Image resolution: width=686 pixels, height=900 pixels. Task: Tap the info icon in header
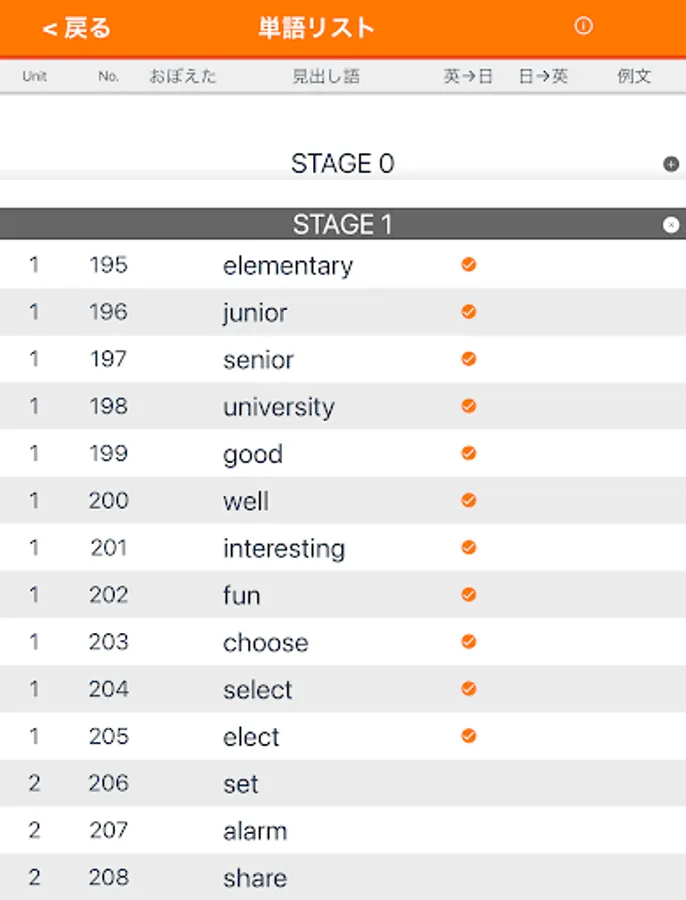[584, 27]
